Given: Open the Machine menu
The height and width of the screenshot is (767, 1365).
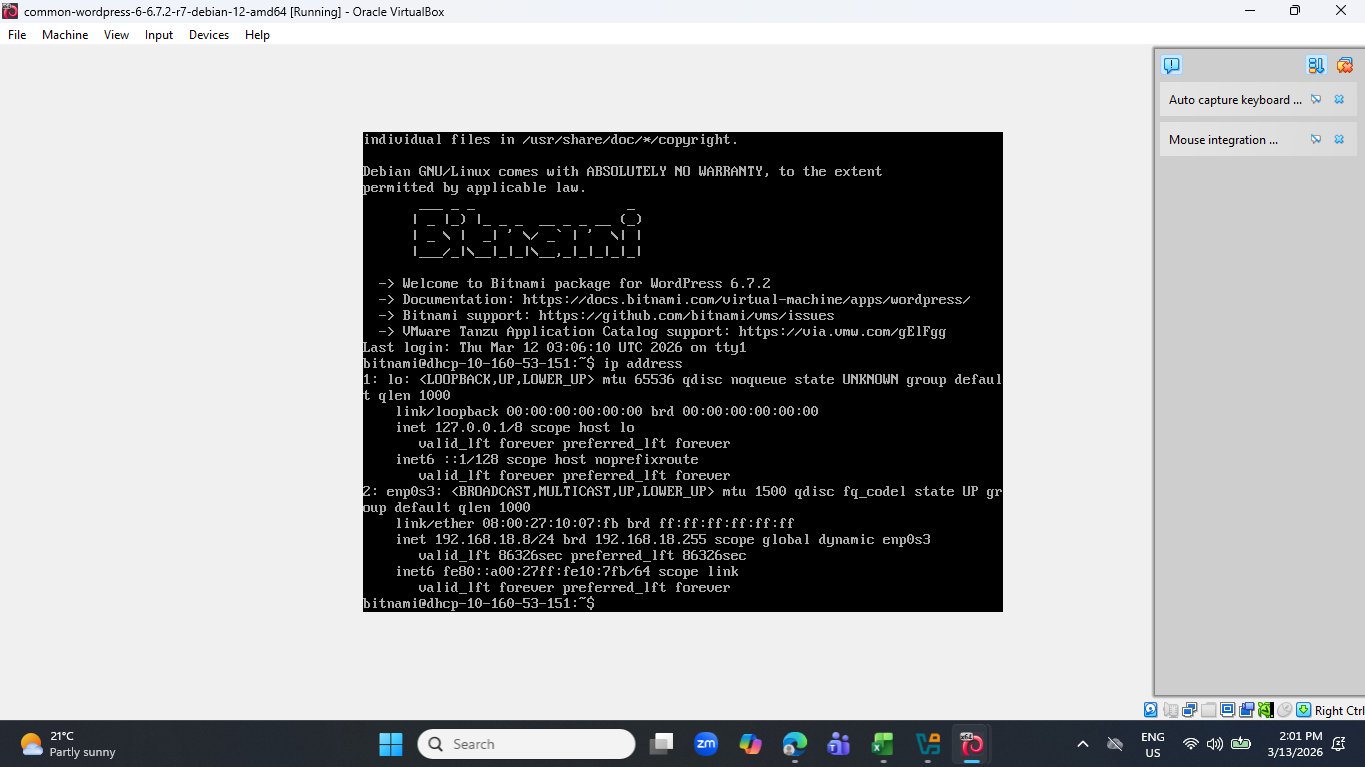Looking at the screenshot, I should 65,34.
